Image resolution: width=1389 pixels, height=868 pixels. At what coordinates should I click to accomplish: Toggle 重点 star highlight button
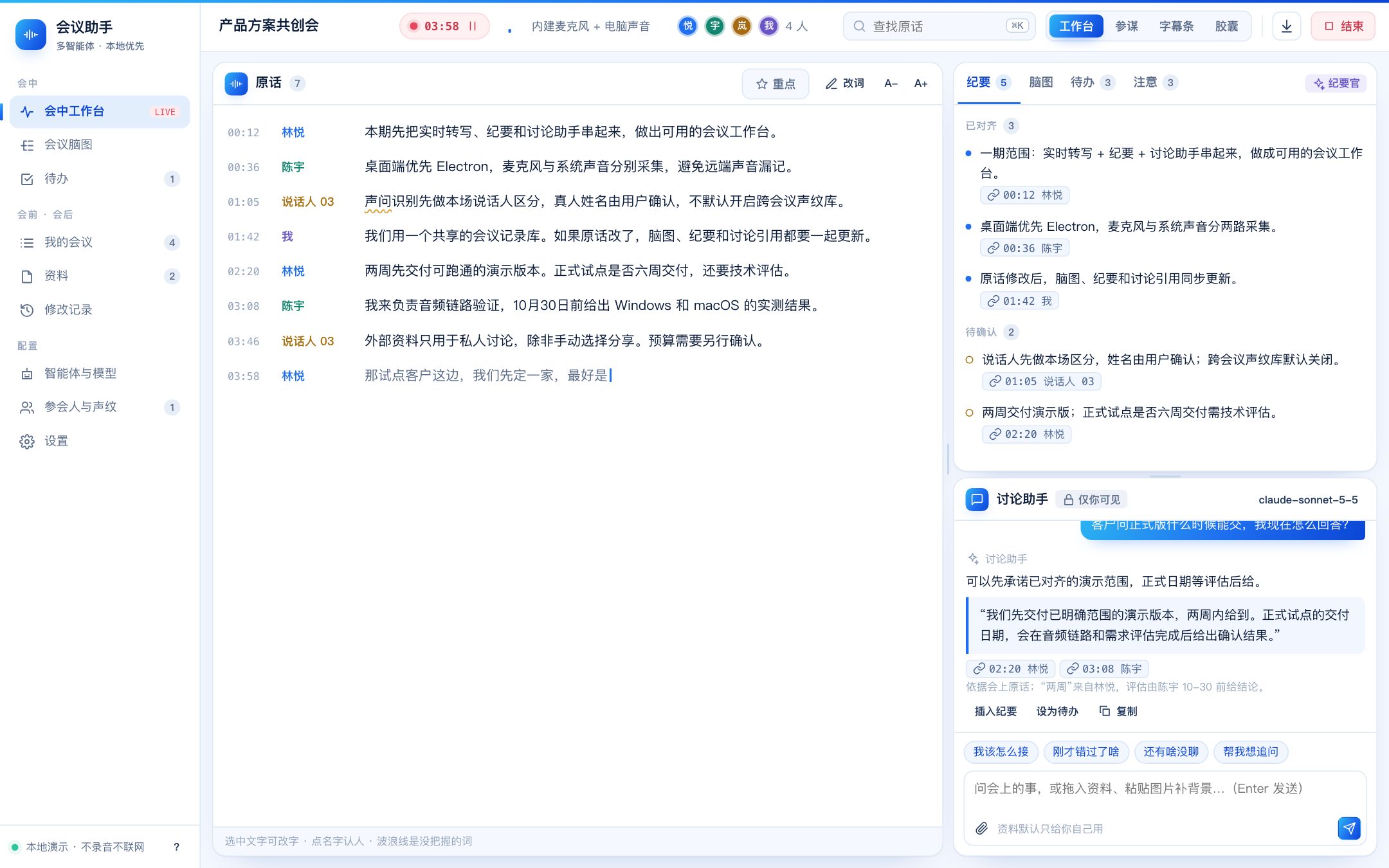coord(776,84)
